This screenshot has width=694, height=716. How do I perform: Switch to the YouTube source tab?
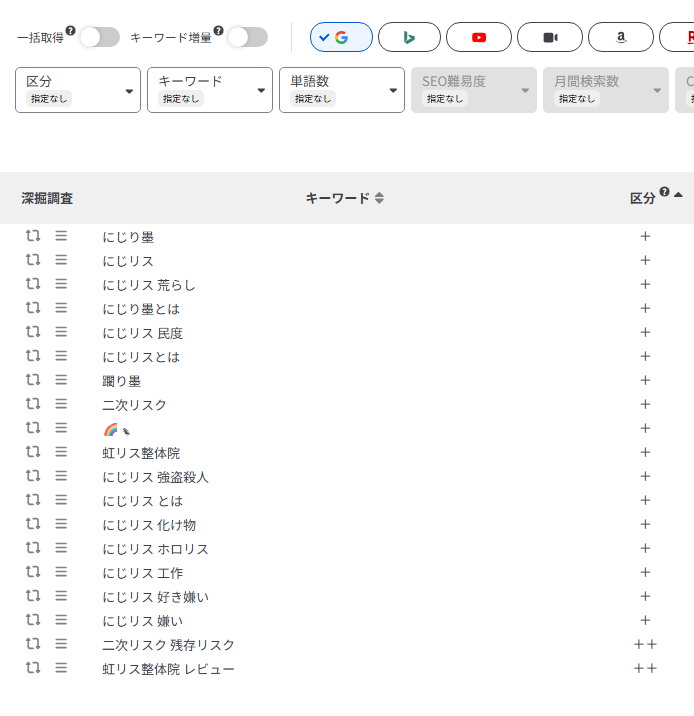479,37
